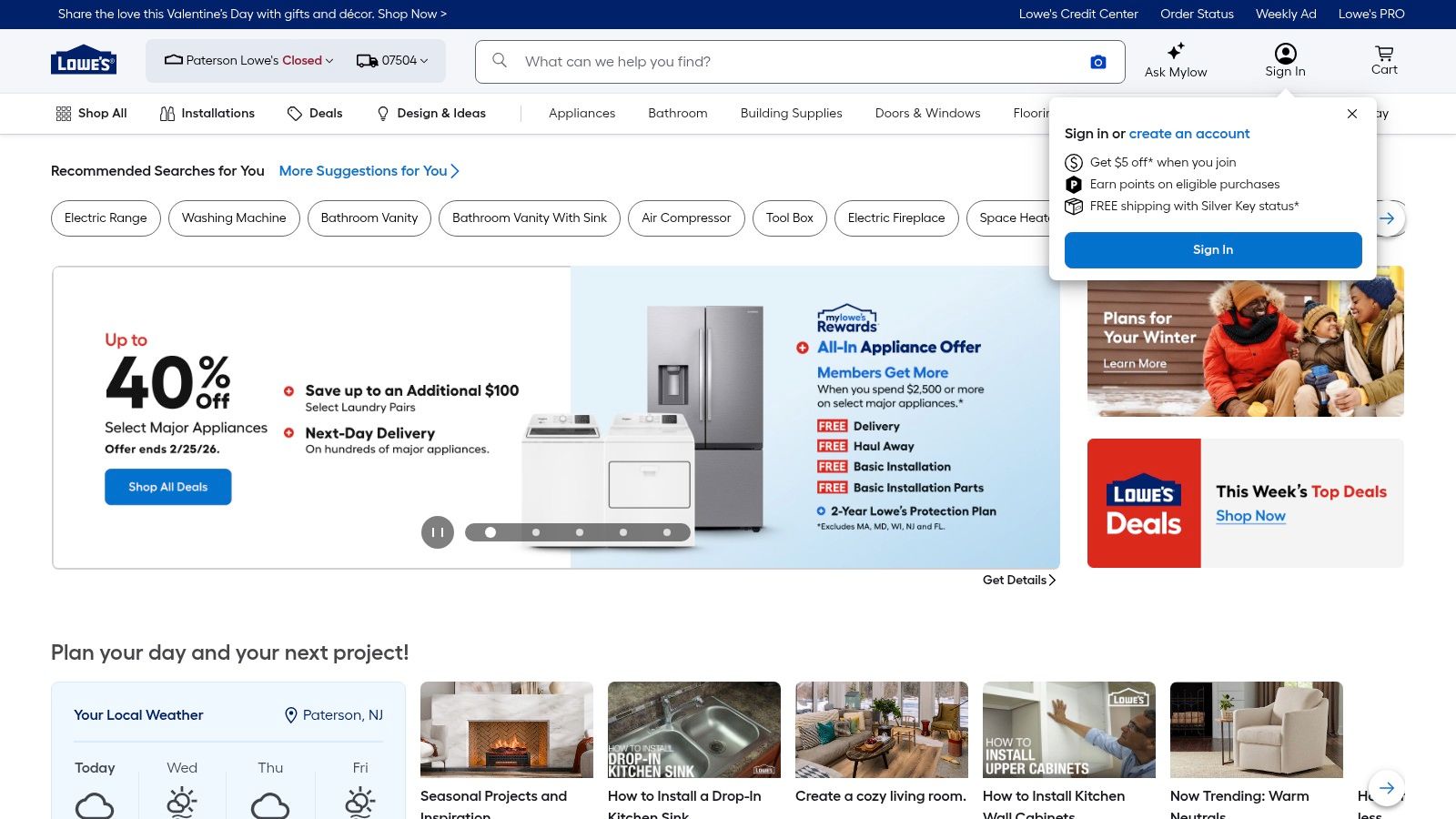This screenshot has height=819, width=1456.
Task: Jump to the last carousel slide dot
Action: [x=667, y=532]
